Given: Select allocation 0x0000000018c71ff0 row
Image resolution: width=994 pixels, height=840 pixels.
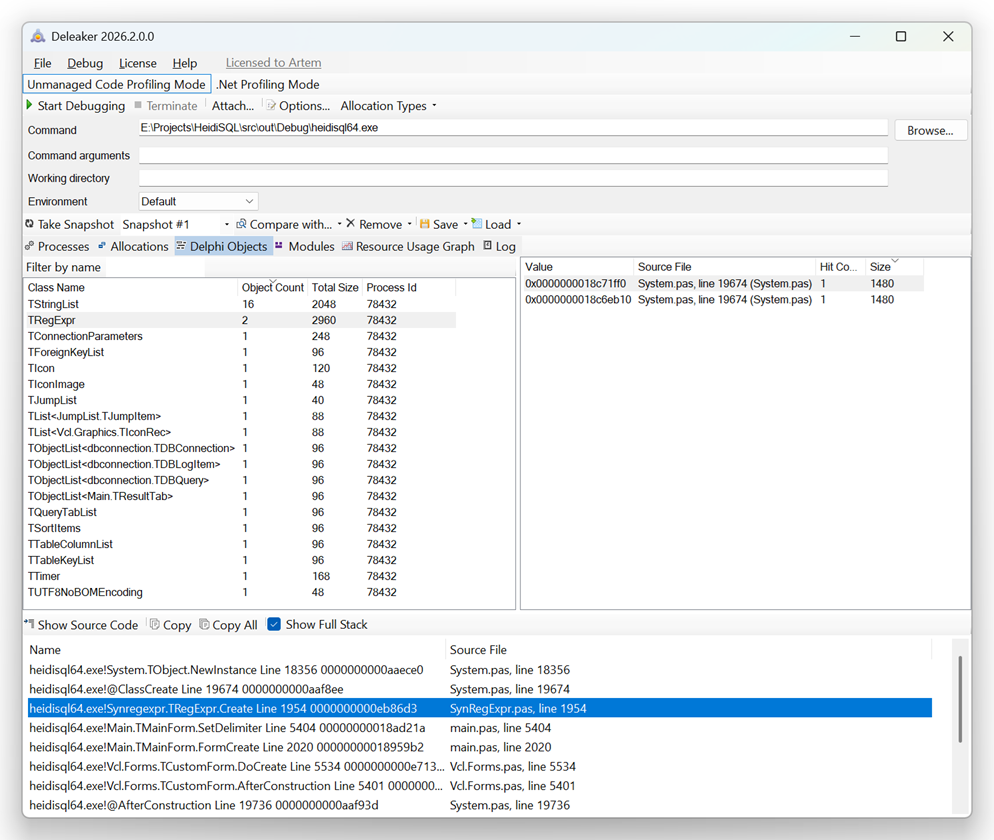Looking at the screenshot, I should pyautogui.click(x=723, y=283).
